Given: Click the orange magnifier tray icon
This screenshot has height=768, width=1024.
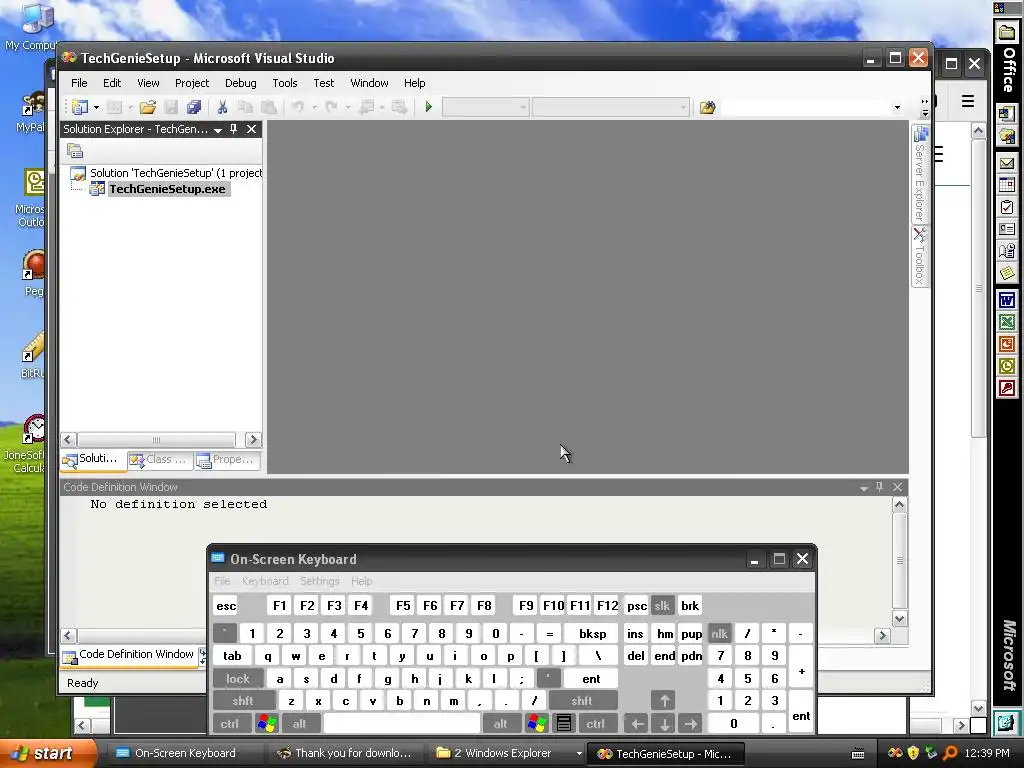Looking at the screenshot, I should [950, 753].
